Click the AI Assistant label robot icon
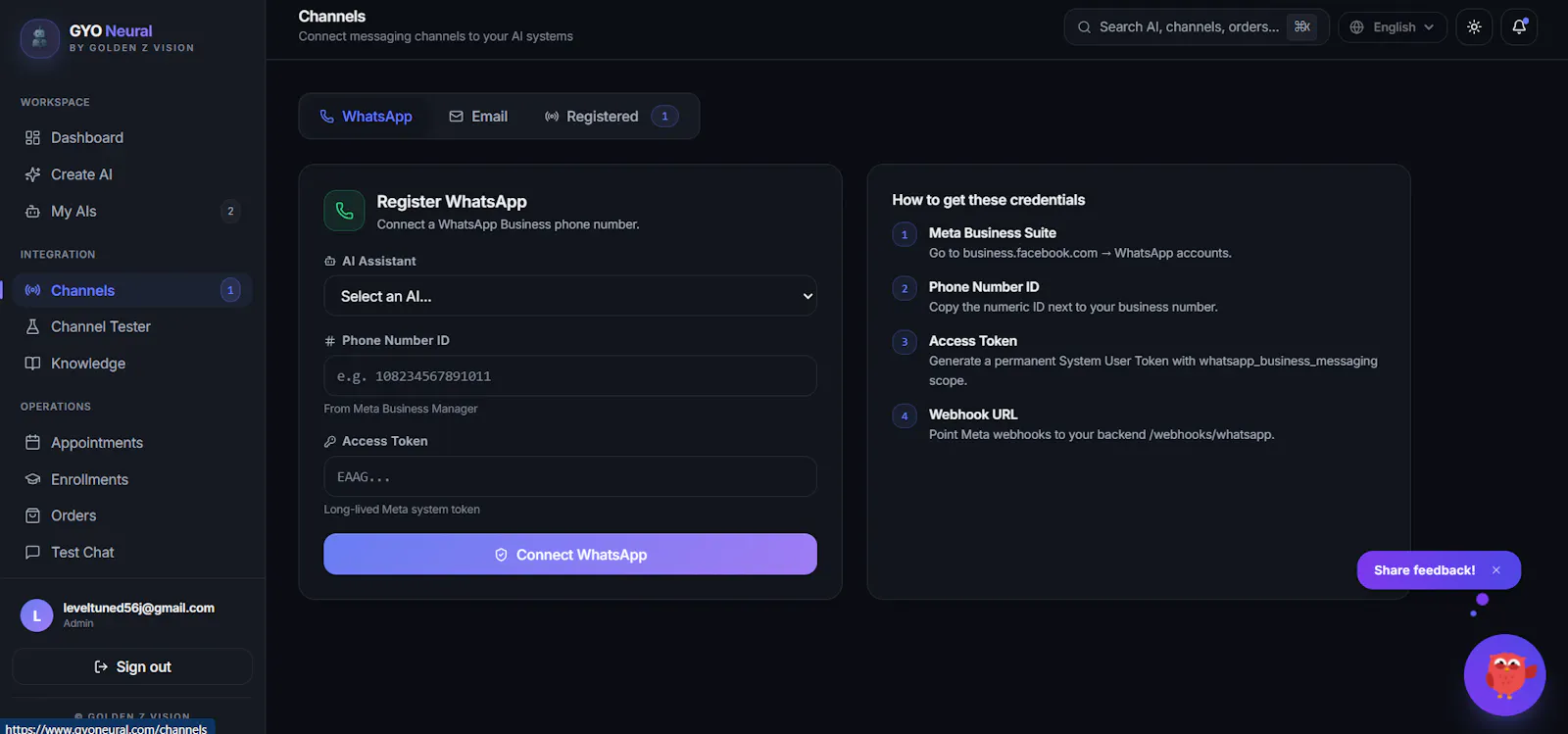The image size is (1568, 734). coord(330,262)
